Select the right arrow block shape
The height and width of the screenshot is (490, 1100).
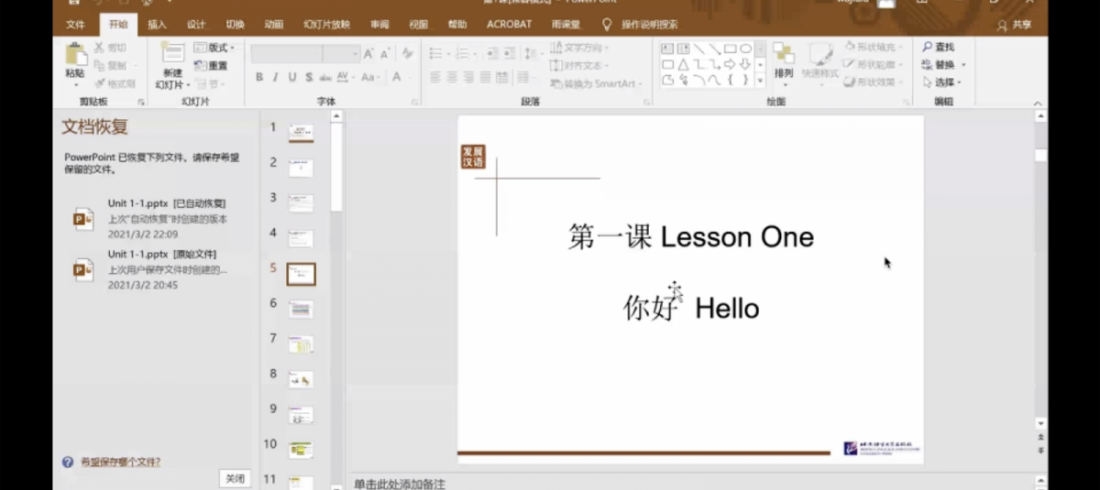point(730,65)
